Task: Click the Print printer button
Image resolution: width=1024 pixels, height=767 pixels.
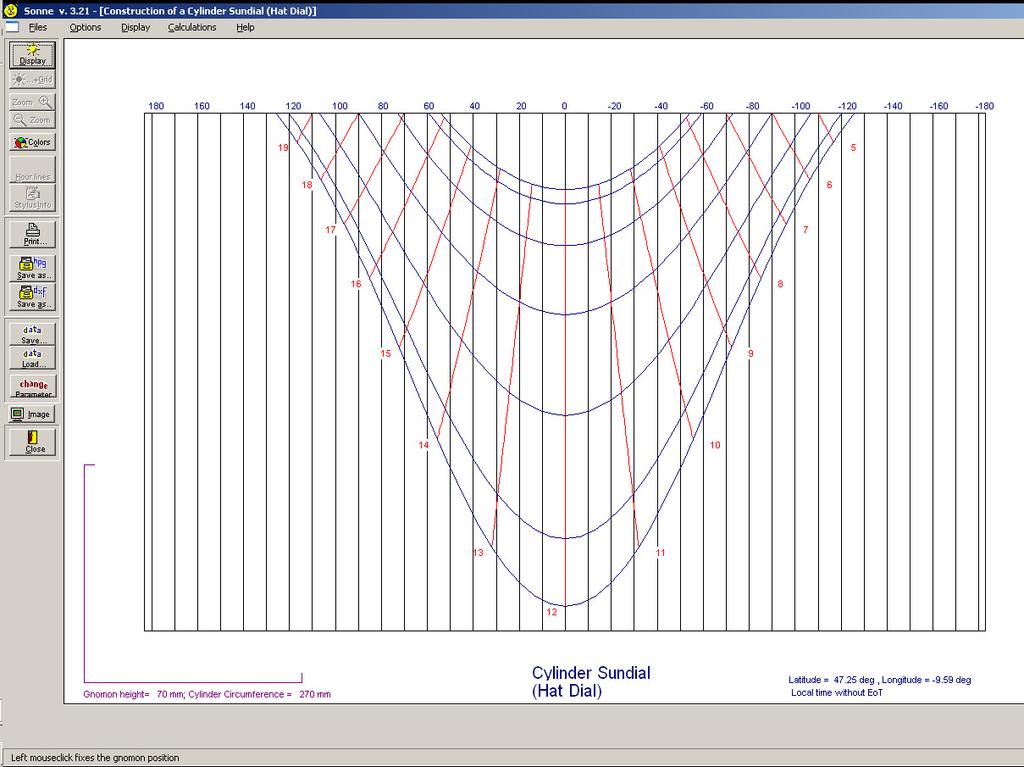Action: coord(32,234)
